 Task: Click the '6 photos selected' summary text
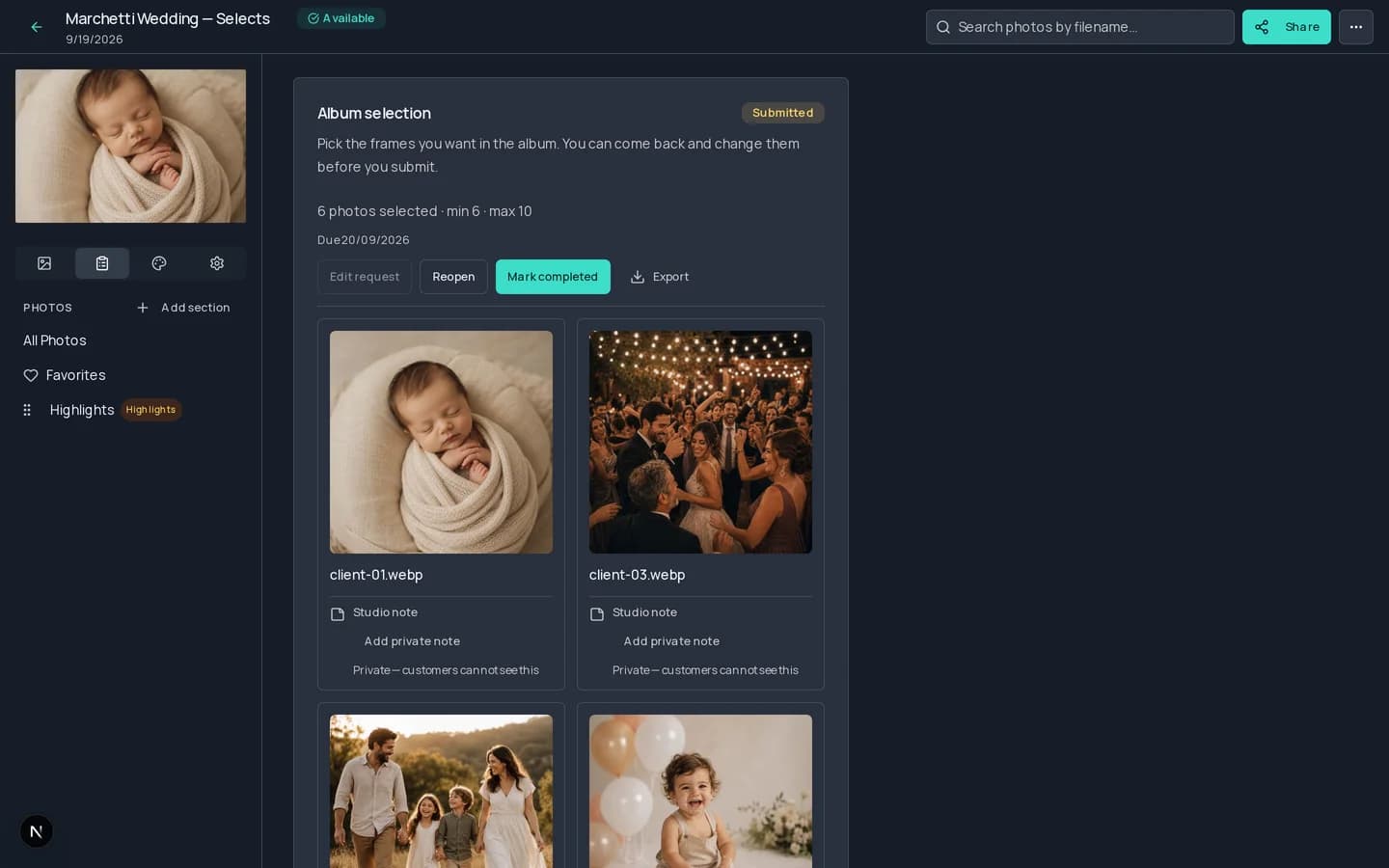(377, 211)
